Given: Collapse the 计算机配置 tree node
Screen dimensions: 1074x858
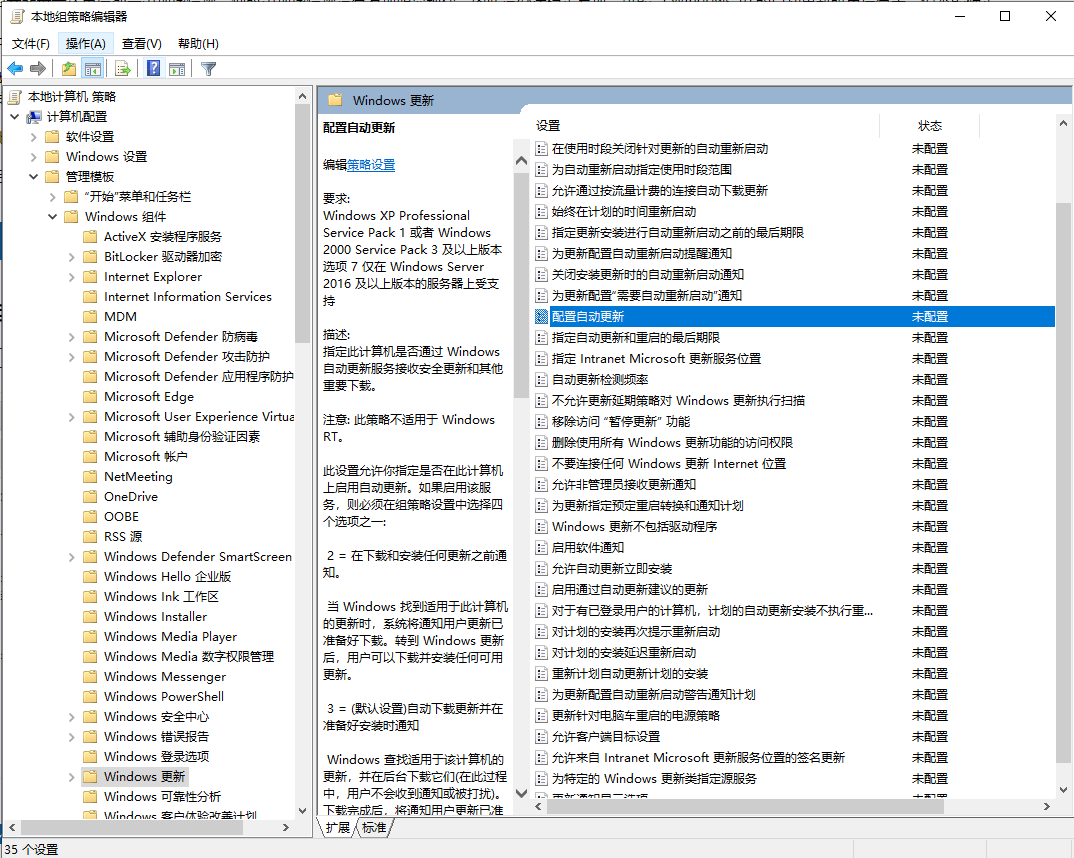Looking at the screenshot, I should point(14,116).
